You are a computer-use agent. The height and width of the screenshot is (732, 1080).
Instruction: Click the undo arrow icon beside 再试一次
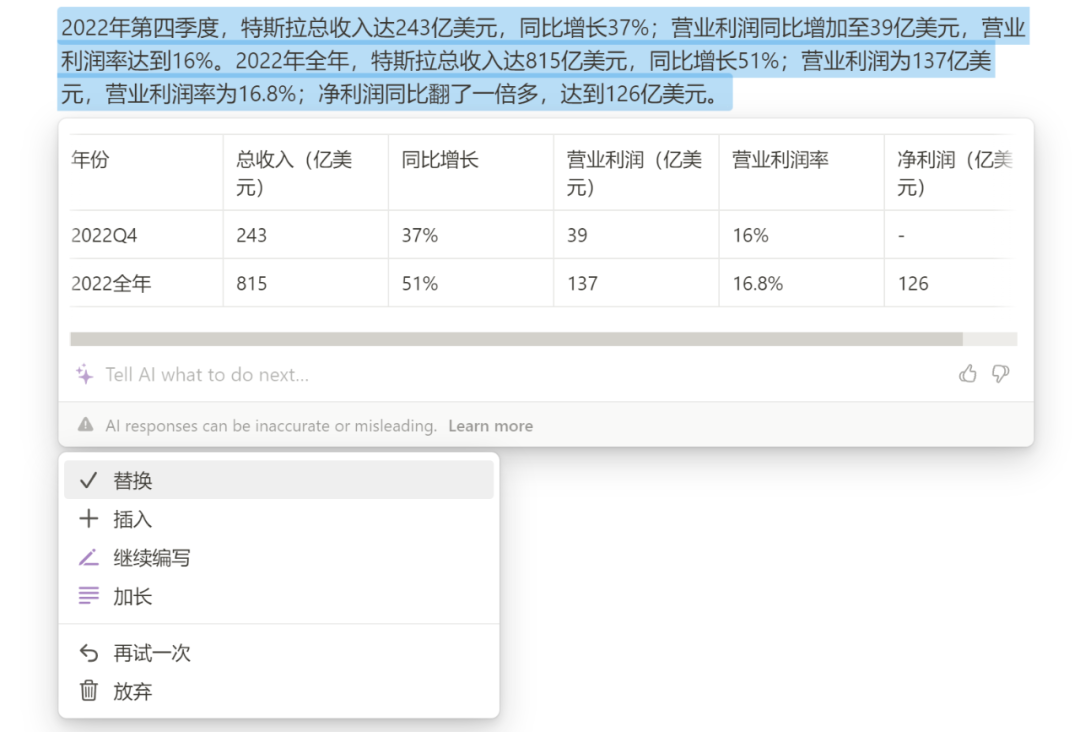pos(88,652)
